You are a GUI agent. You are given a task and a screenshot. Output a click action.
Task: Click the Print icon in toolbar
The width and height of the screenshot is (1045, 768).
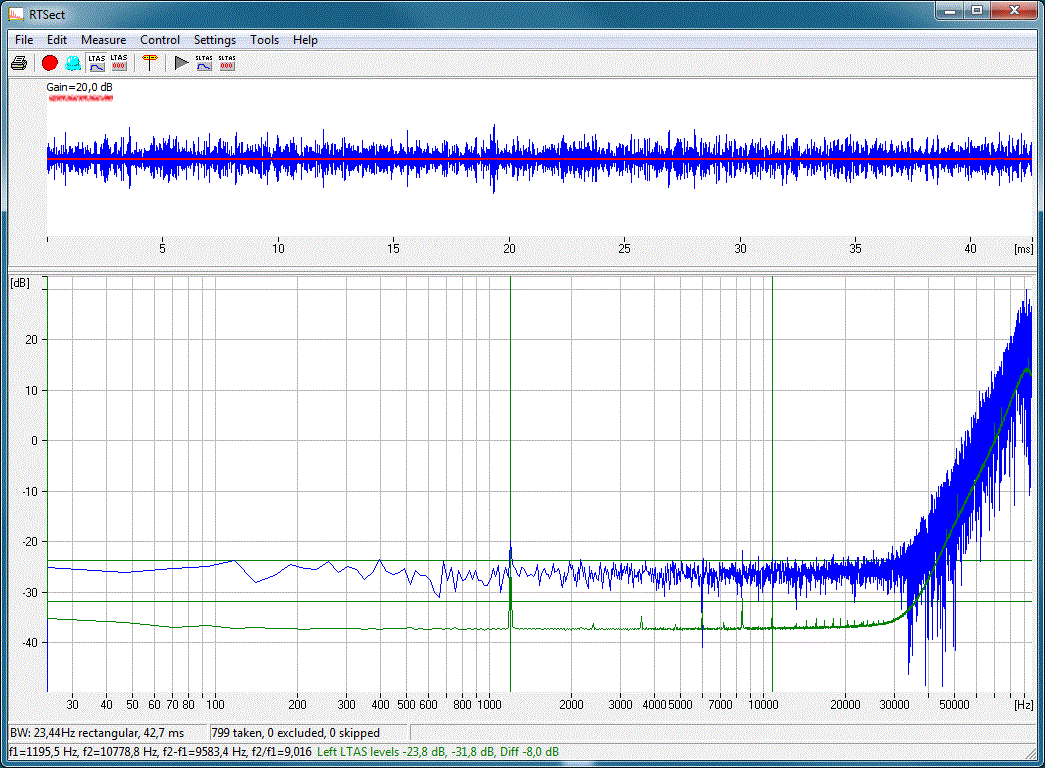tap(19, 63)
